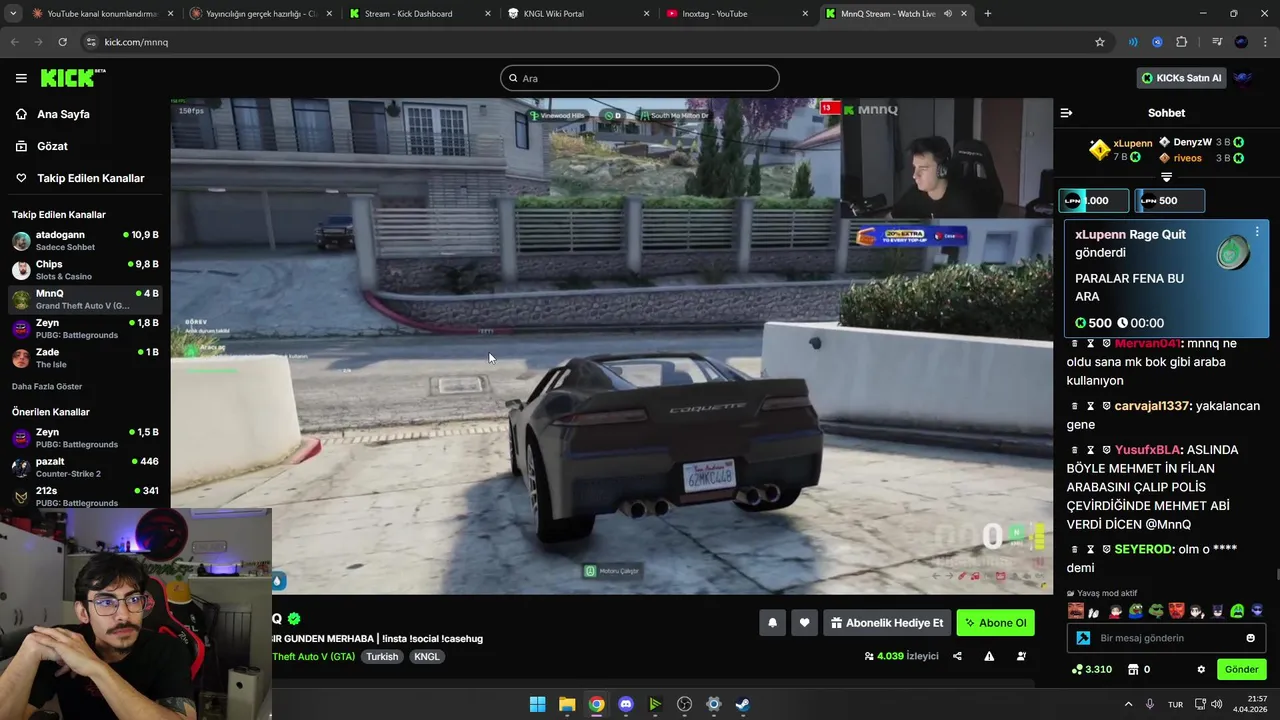Toggle microphone icon in system tray
Screen dimensions: 1280x720
pos(1150,704)
